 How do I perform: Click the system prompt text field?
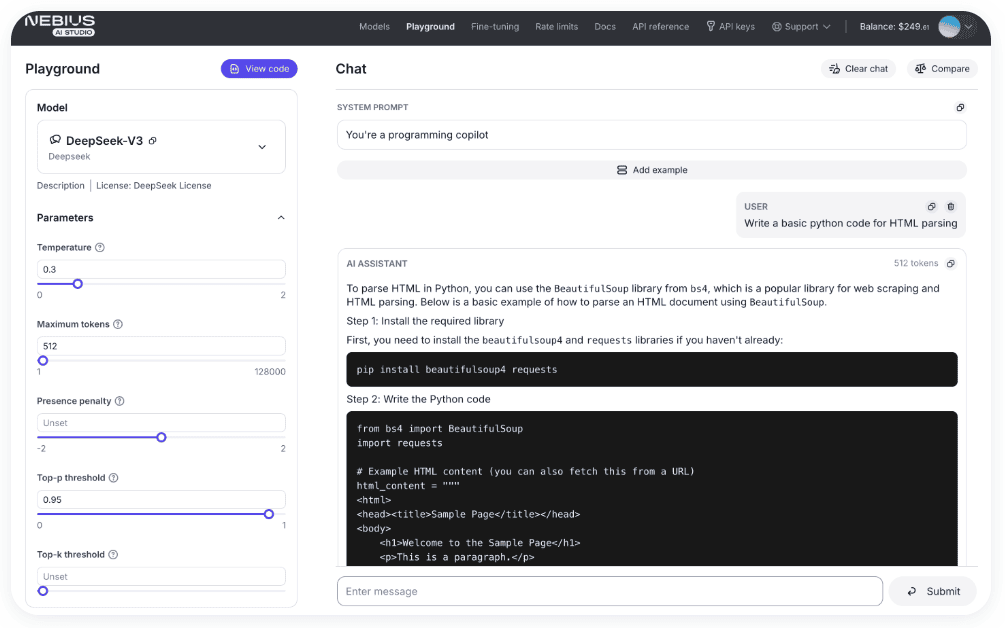[x=652, y=135]
